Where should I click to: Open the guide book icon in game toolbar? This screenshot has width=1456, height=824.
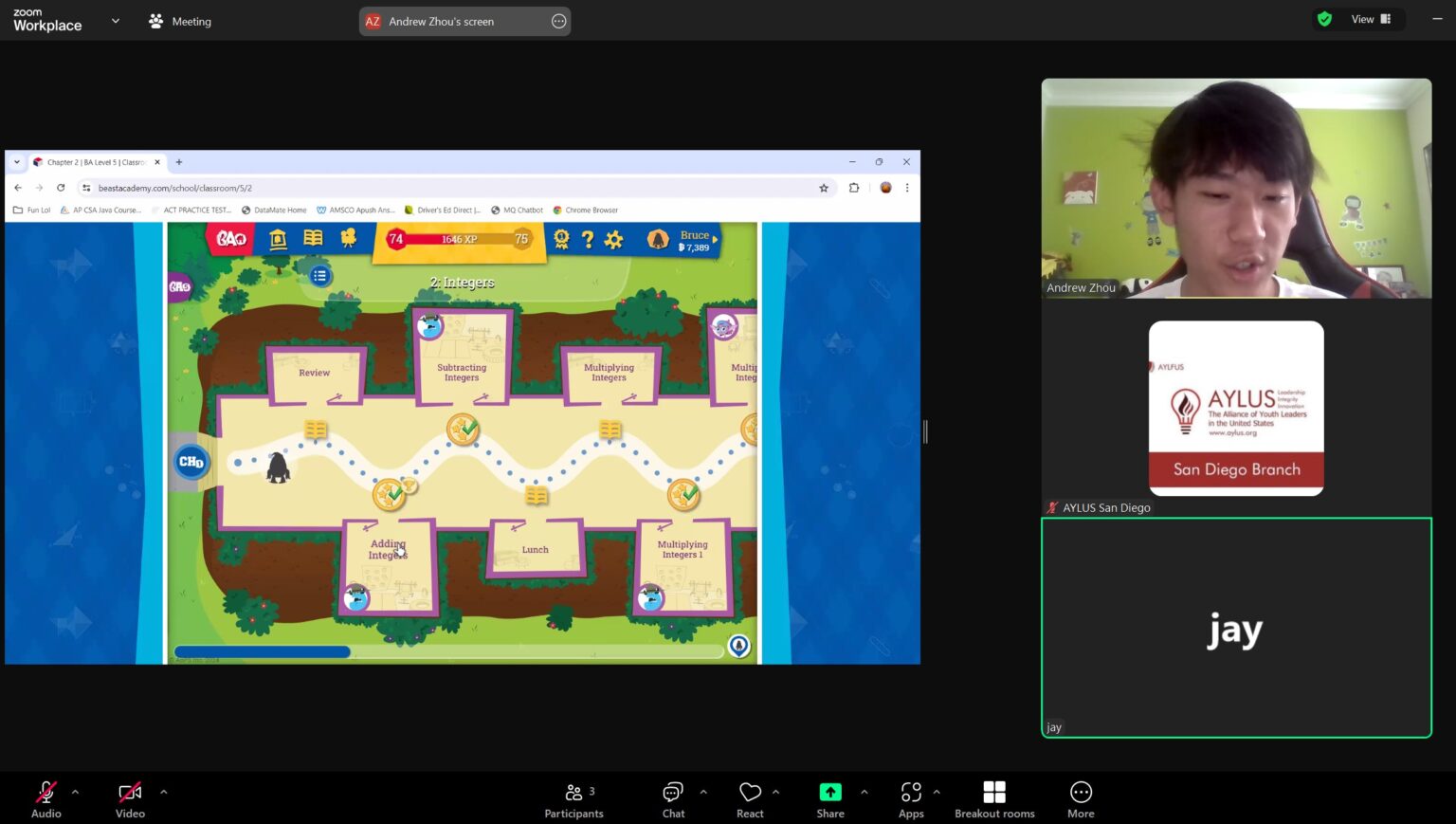(313, 238)
